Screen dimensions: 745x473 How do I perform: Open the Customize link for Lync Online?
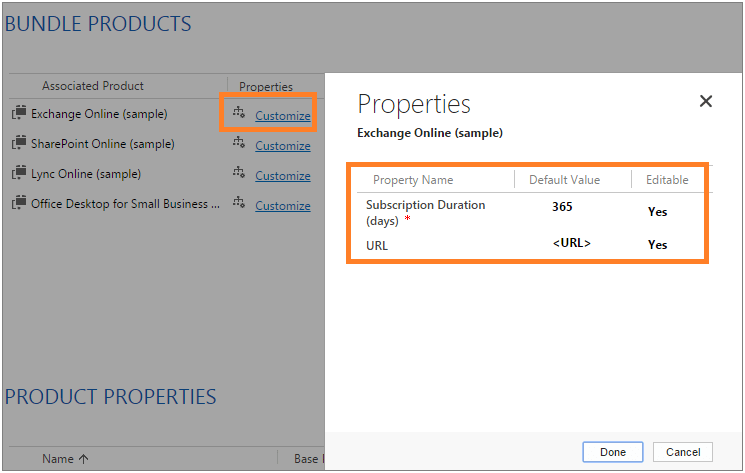tap(283, 176)
